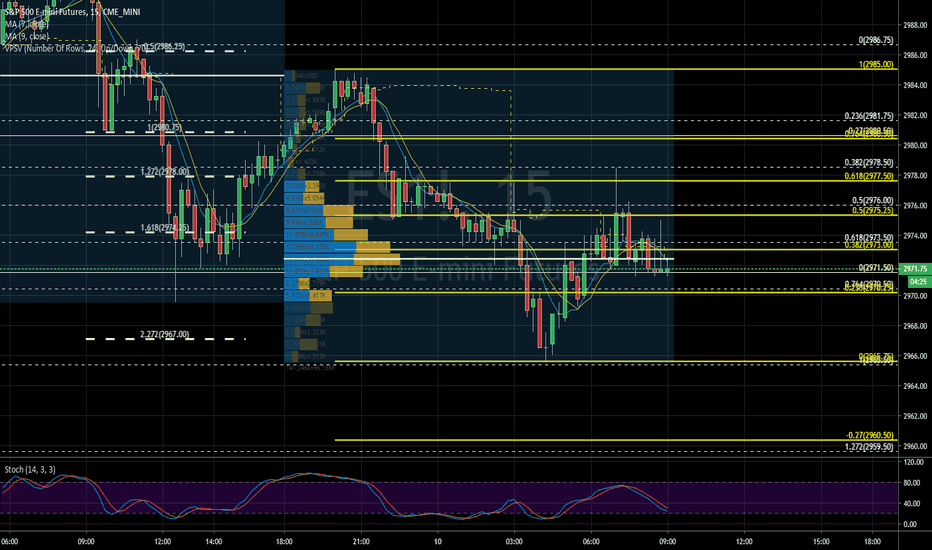Click the 21:00 time axis label
Image resolution: width=932 pixels, height=550 pixels.
click(361, 542)
